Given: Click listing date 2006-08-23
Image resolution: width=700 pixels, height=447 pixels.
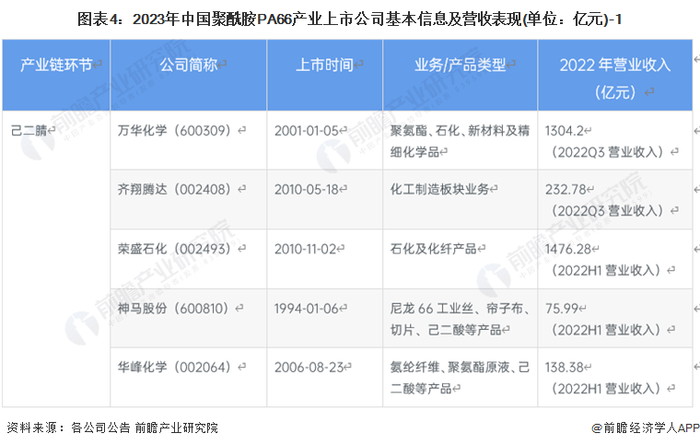Looking at the screenshot, I should point(309,367).
